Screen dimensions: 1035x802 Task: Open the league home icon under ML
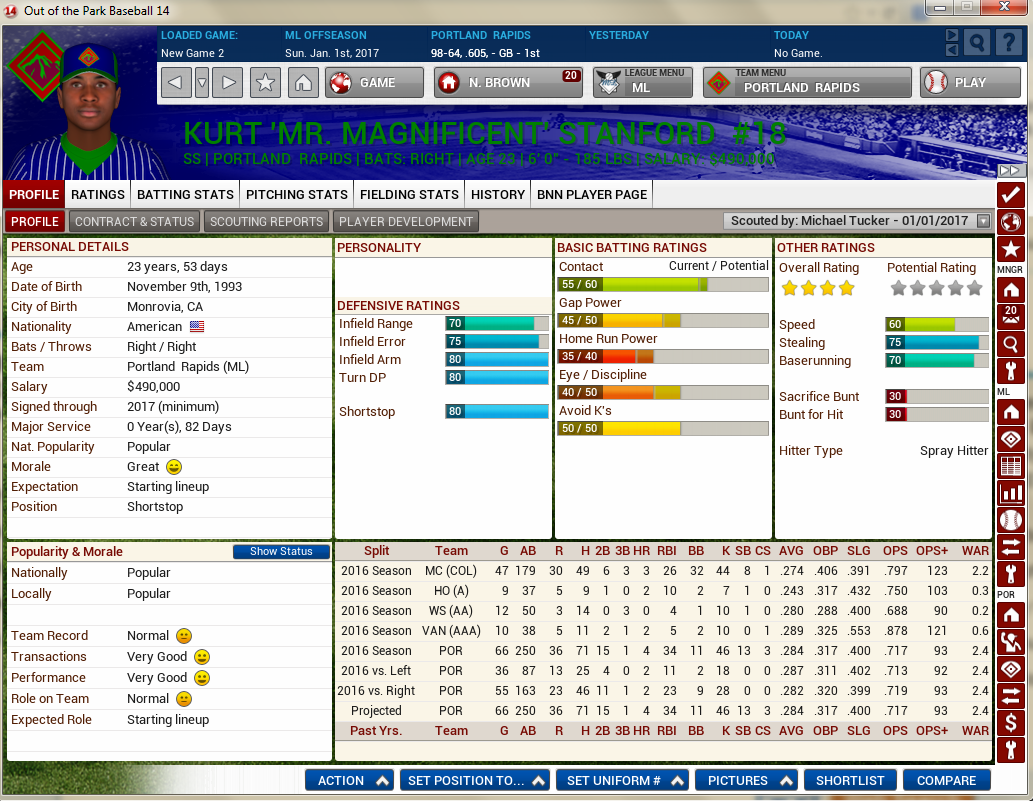(x=1011, y=413)
